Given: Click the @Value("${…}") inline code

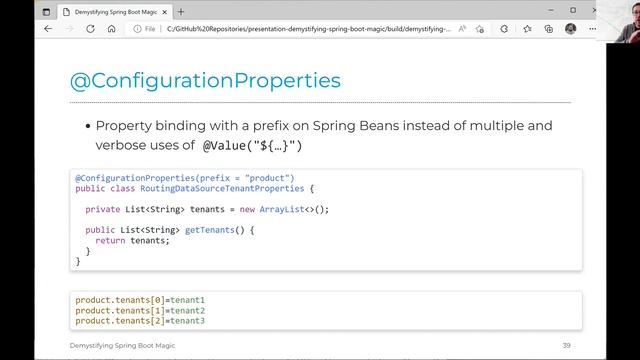Looking at the screenshot, I should point(252,146).
